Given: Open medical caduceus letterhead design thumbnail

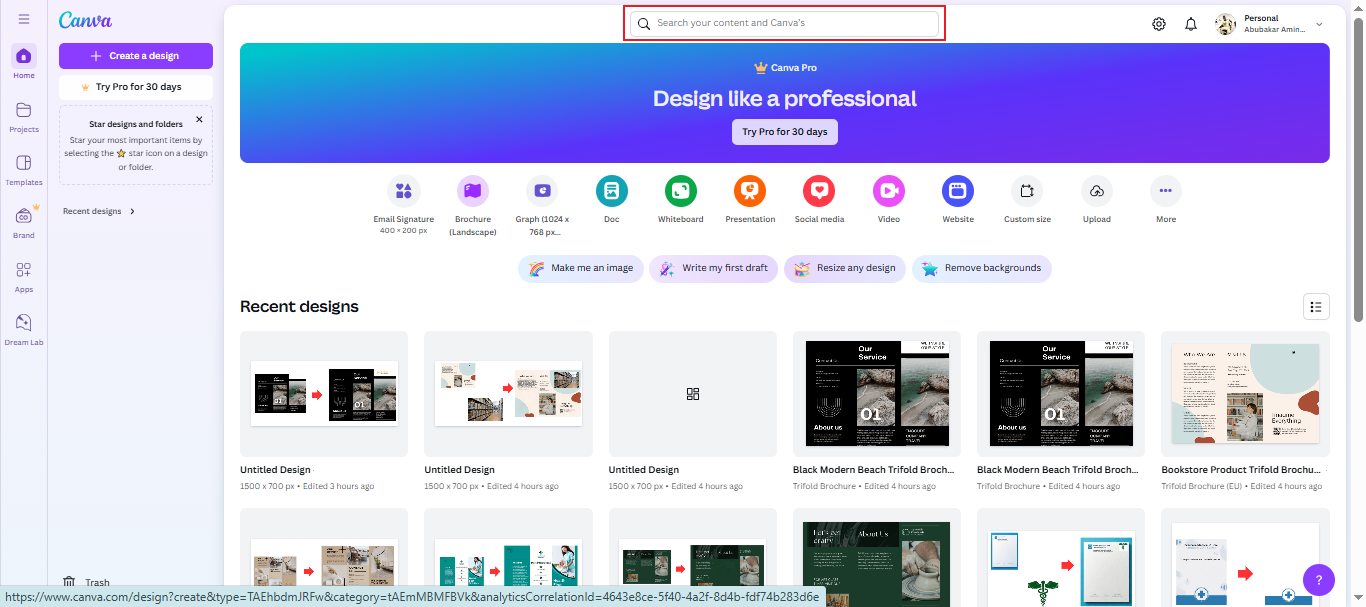Looking at the screenshot, I should (x=1061, y=557).
